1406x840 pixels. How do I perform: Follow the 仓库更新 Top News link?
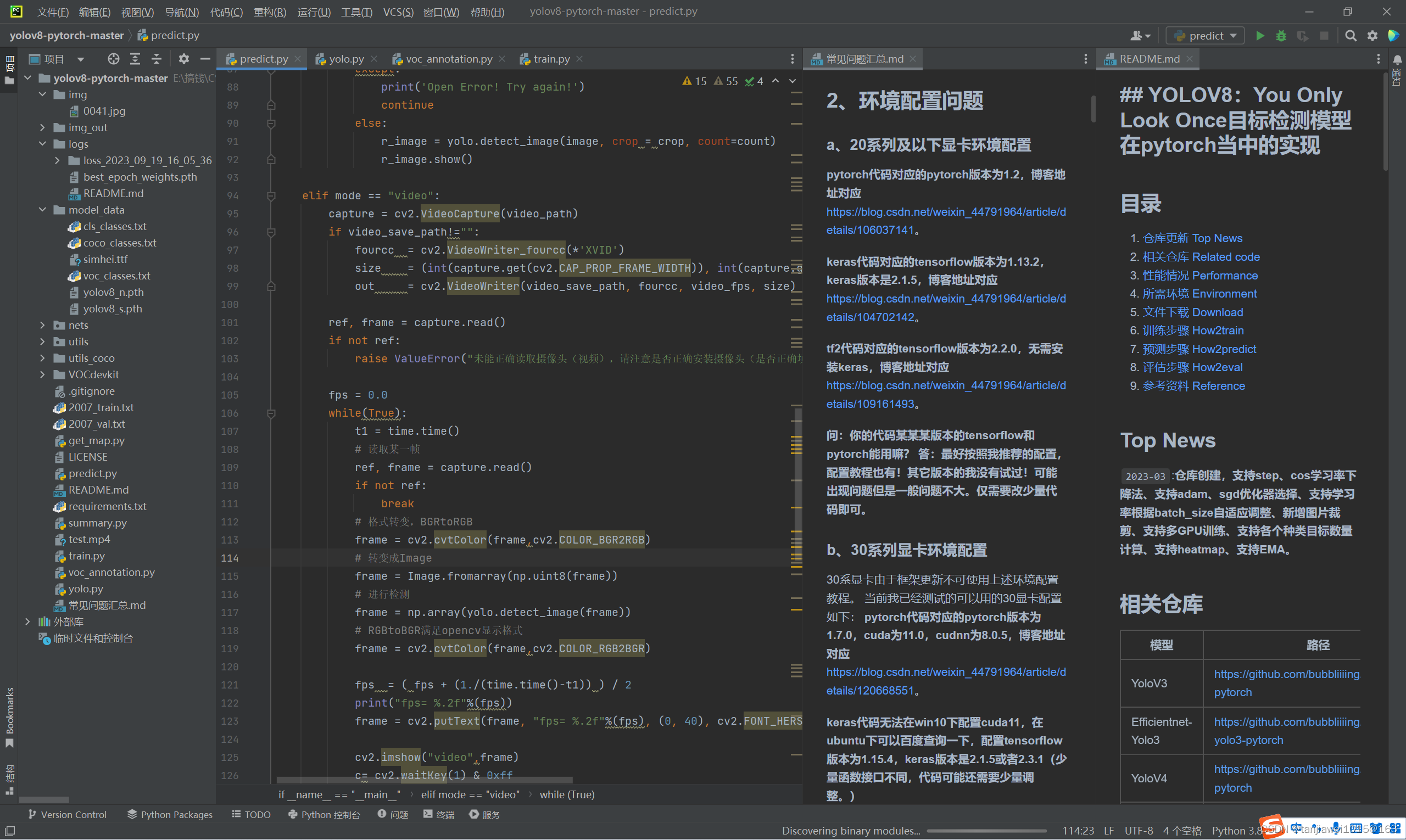coord(1192,238)
